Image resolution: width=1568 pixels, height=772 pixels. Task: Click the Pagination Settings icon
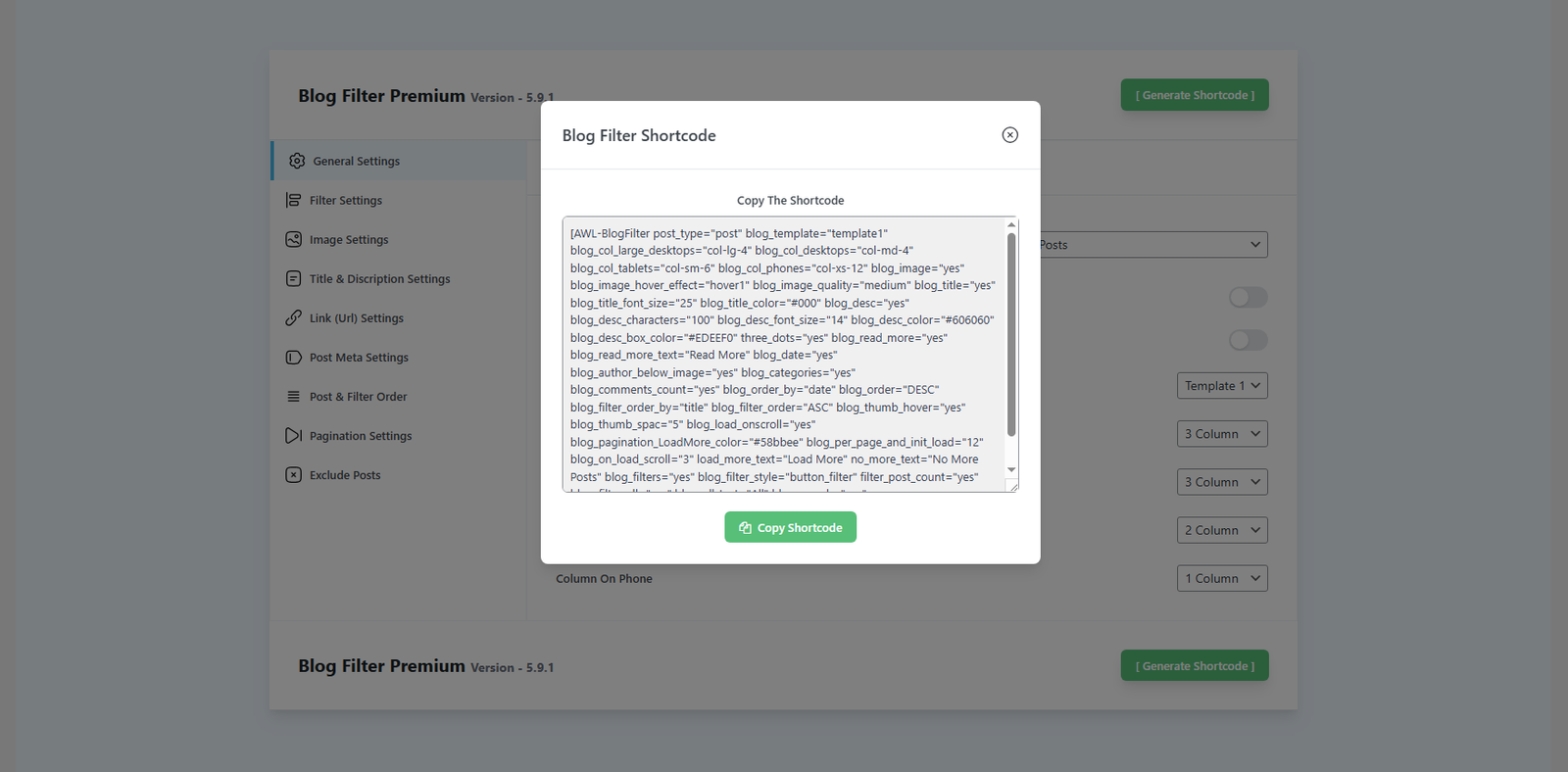(293, 436)
